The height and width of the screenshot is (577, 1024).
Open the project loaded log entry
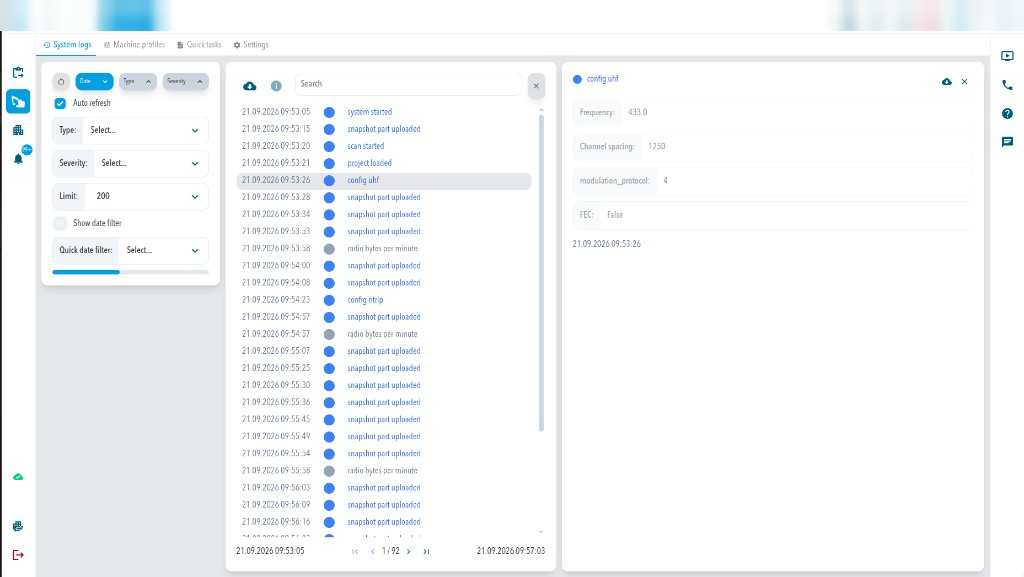click(384, 163)
